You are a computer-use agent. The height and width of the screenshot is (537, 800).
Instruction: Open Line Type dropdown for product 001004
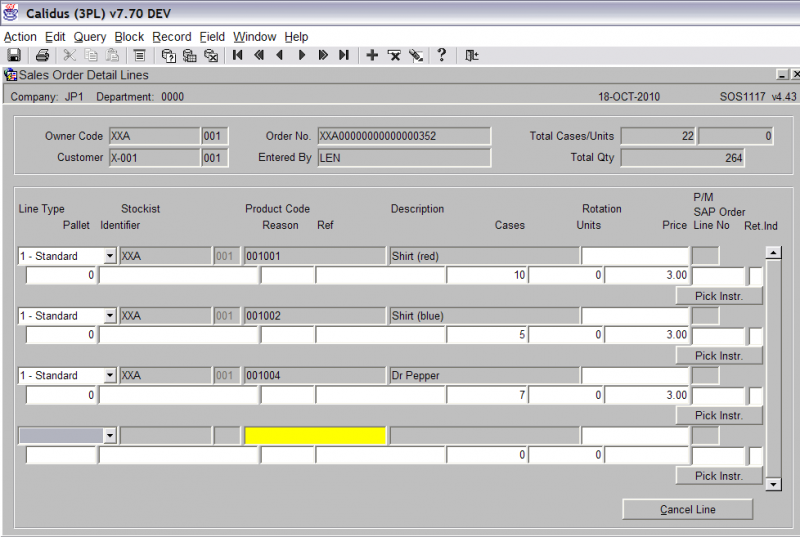coord(110,375)
